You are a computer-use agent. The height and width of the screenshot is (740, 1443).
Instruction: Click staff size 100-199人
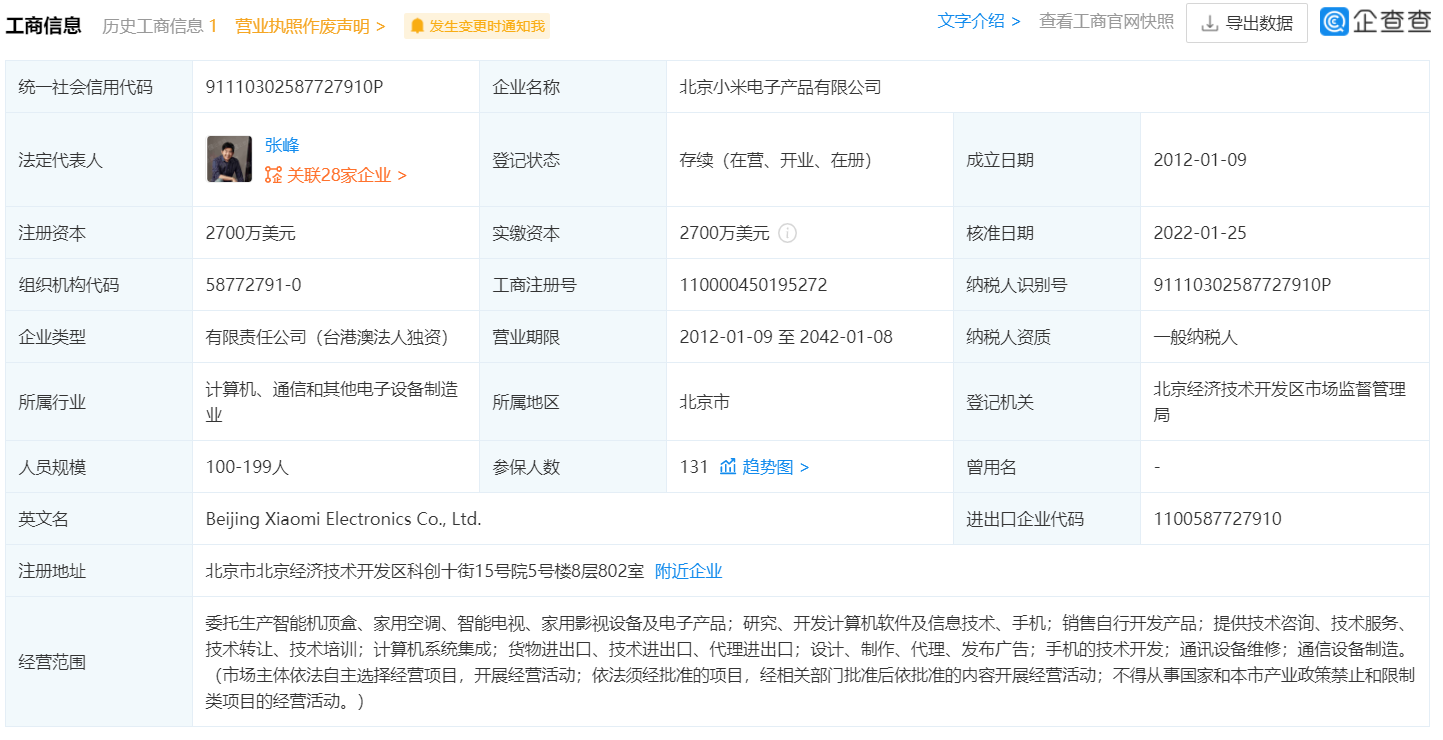tap(247, 467)
